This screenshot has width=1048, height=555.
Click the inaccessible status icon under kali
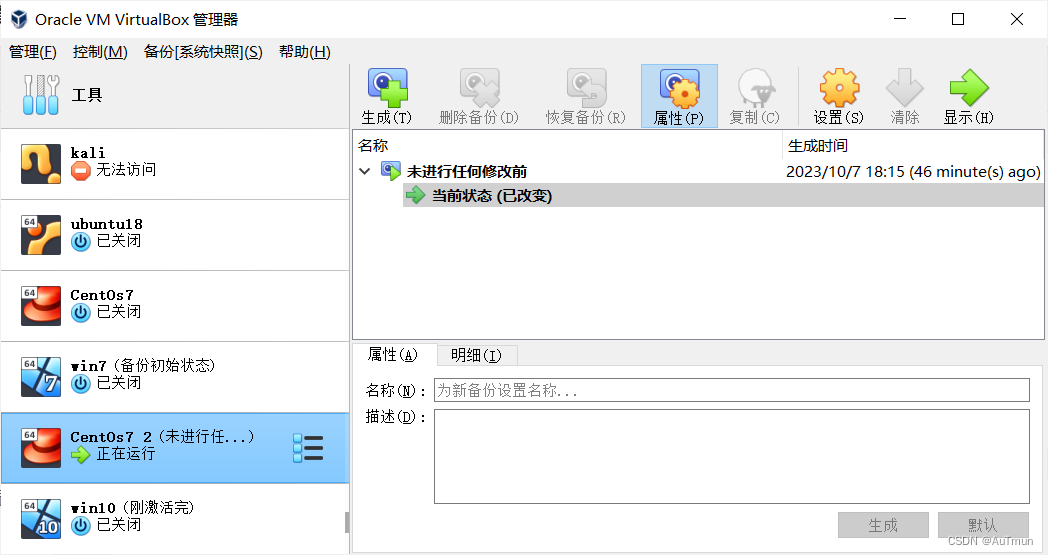[80, 171]
